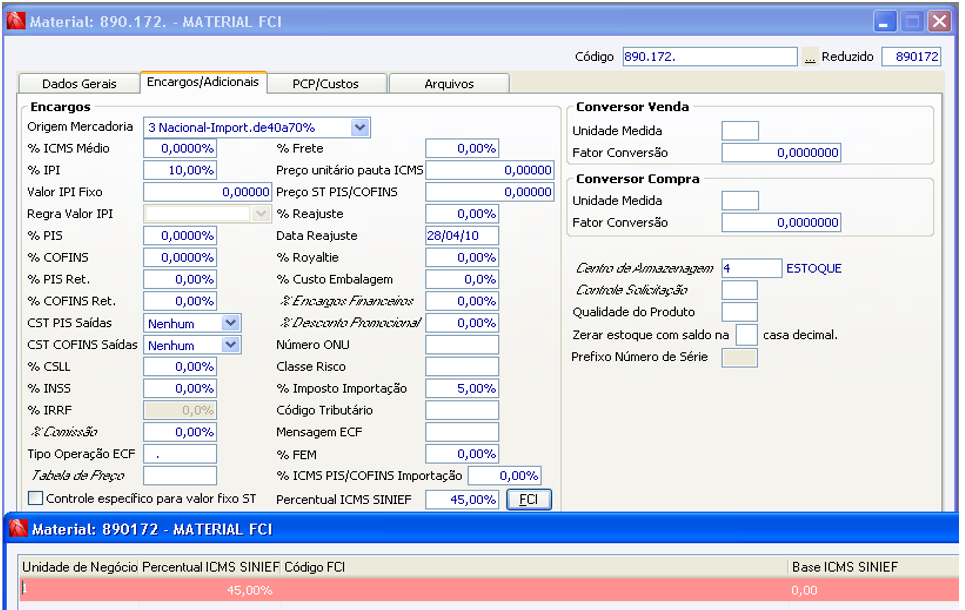Screen dimensions: 965x610
Task: Click the app icon in Material 890.172. title bar
Action: click(x=16, y=21)
